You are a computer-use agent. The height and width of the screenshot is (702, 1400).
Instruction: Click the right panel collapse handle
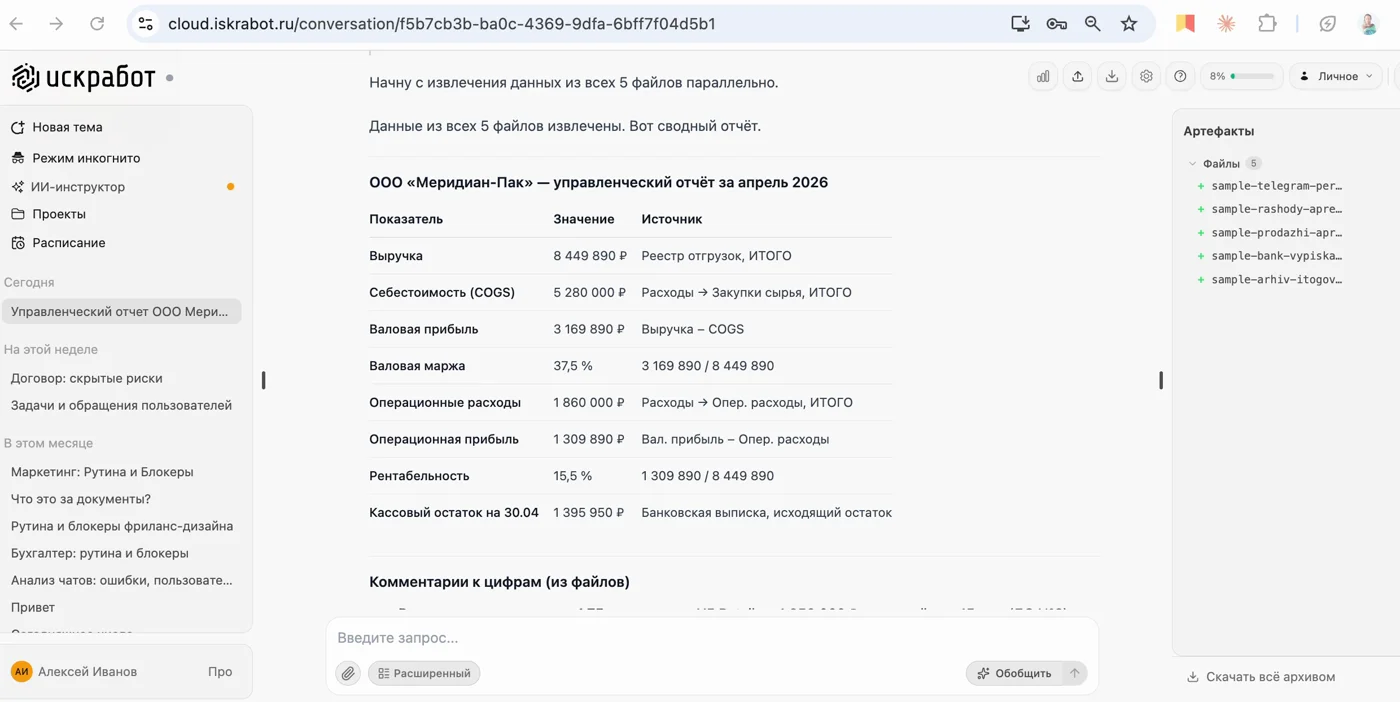[x=1161, y=380]
